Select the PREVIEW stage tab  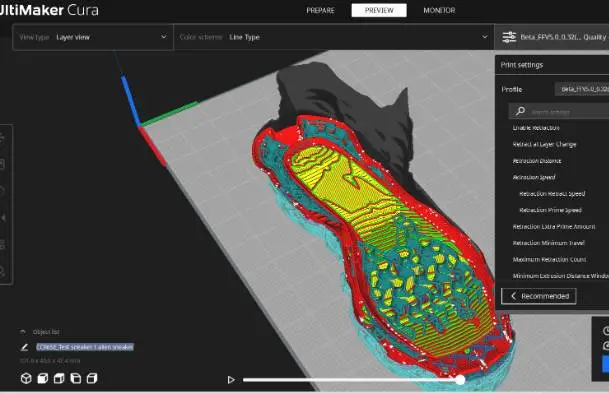(x=379, y=10)
